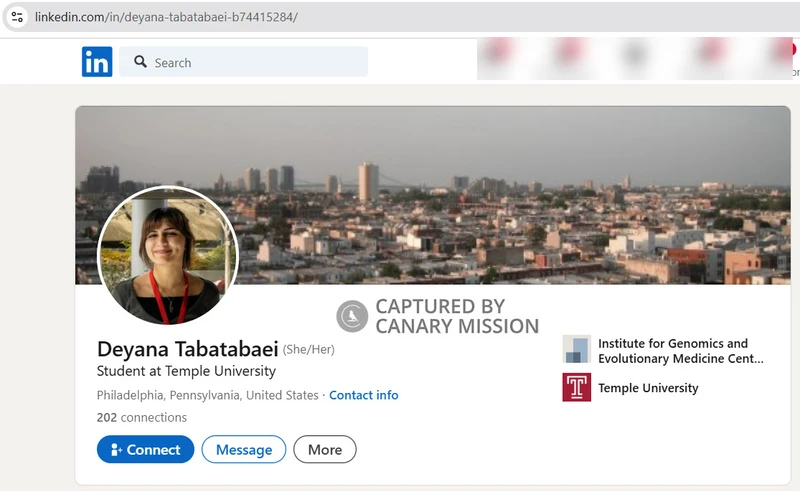Open the Temple University link
The width and height of the screenshot is (800, 491).
(648, 388)
